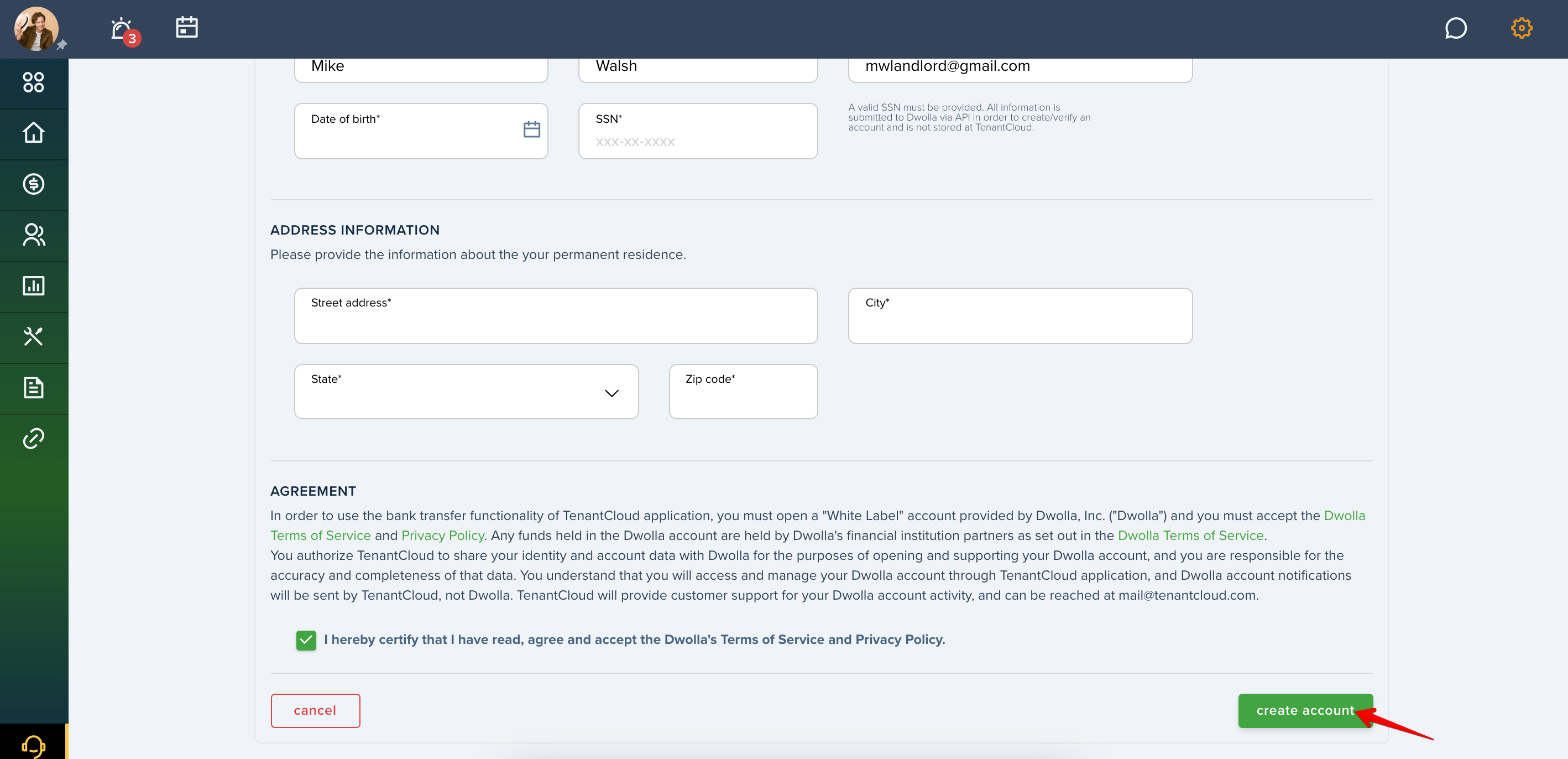Open reports chart icon in sidebar

point(34,285)
